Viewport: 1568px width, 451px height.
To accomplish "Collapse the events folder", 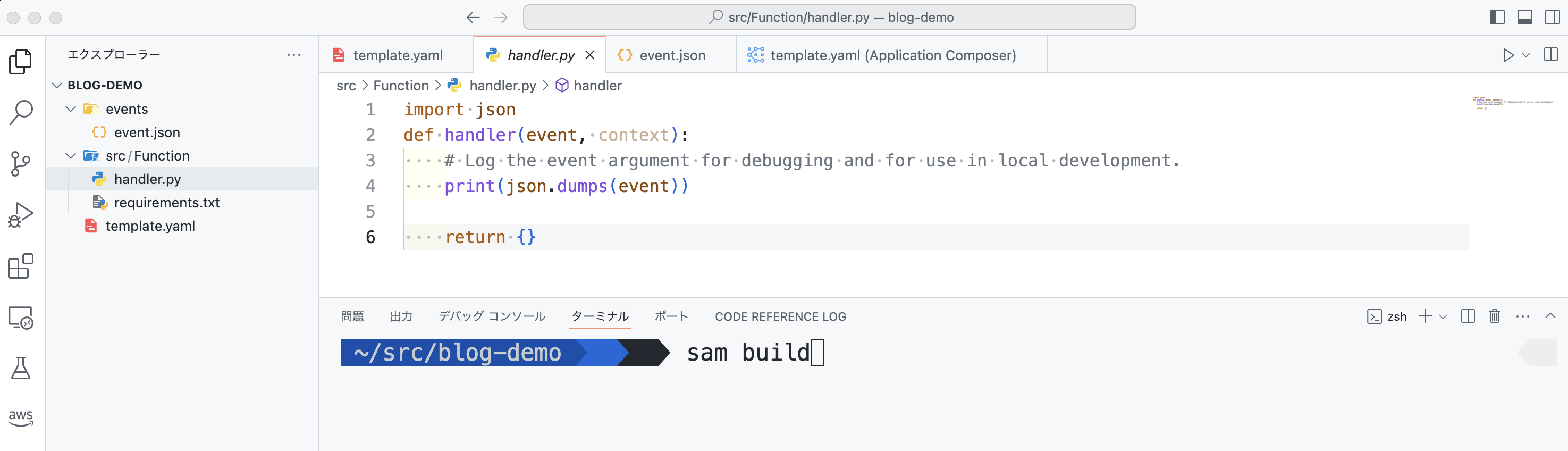I will point(71,109).
